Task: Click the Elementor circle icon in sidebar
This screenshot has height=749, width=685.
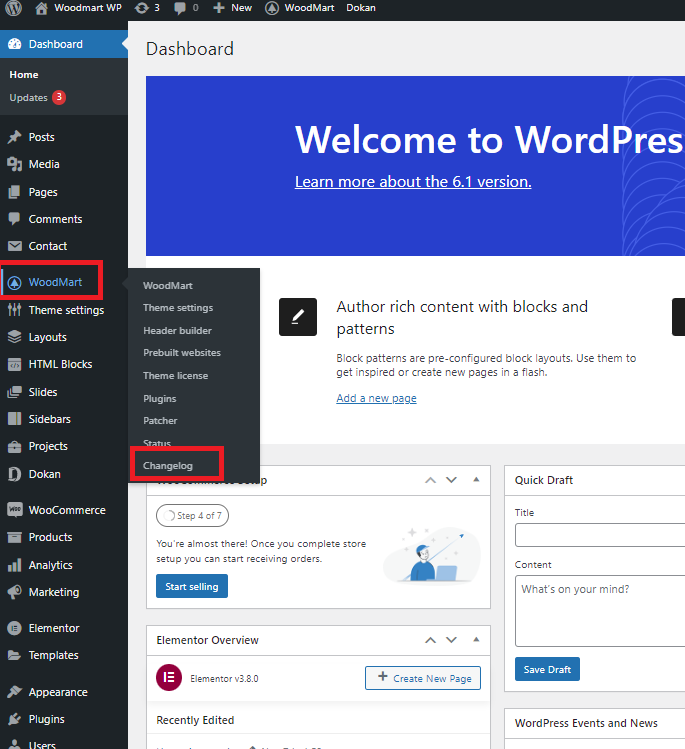Action: coord(15,628)
